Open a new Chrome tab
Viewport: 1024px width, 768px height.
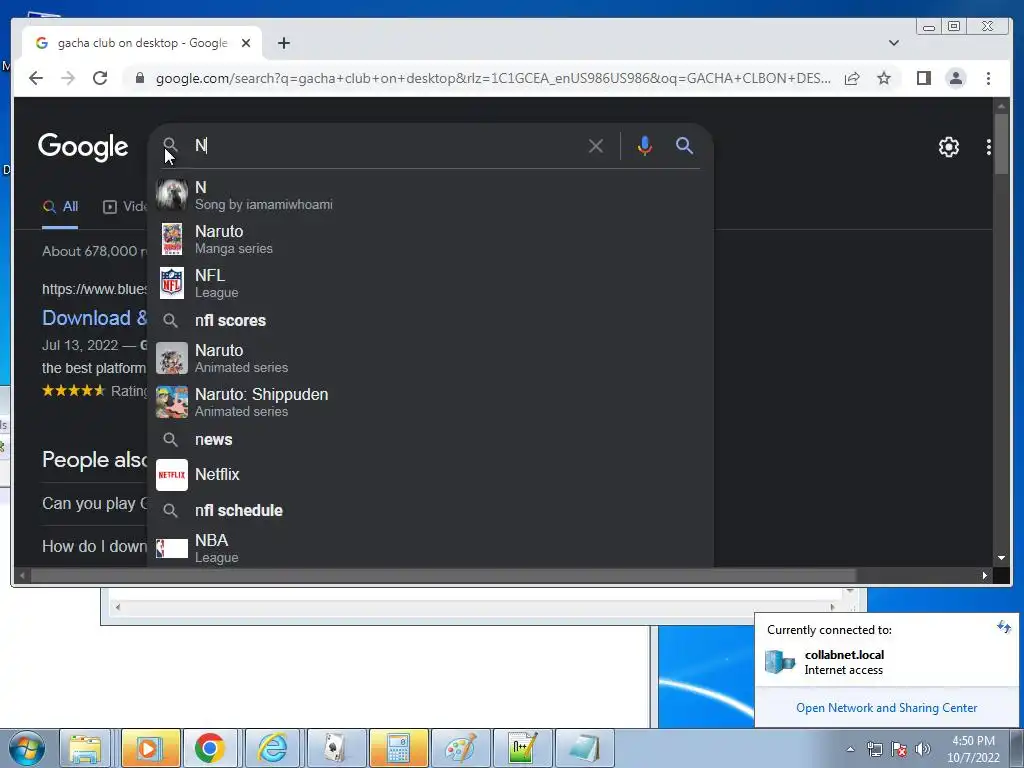coord(283,43)
